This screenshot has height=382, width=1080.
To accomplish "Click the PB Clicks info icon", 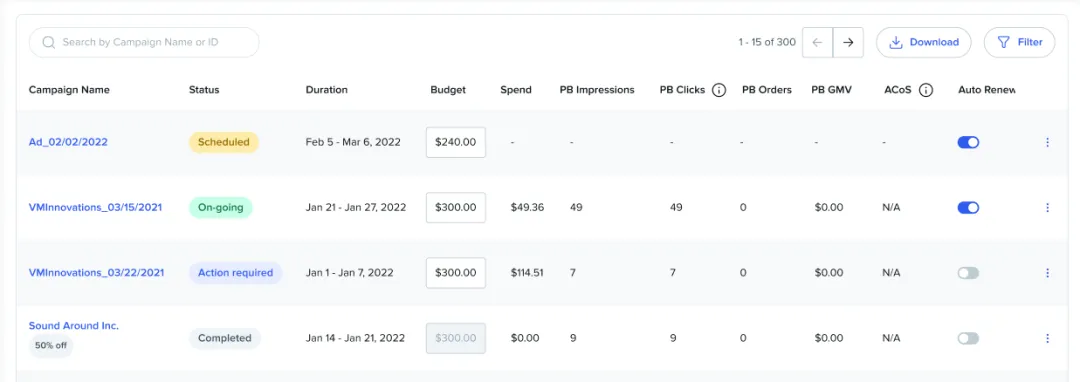I will point(719,90).
